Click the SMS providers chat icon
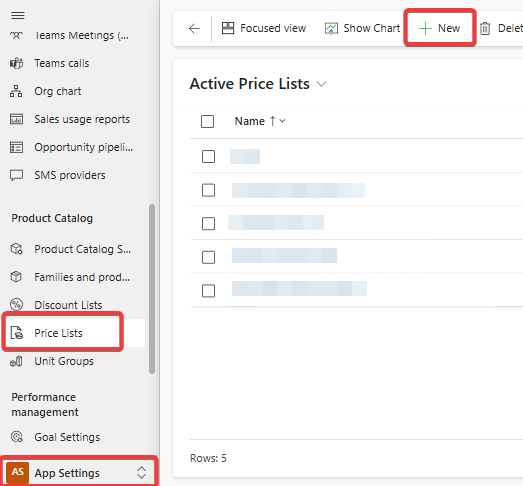Image resolution: width=523 pixels, height=486 pixels. [x=16, y=175]
